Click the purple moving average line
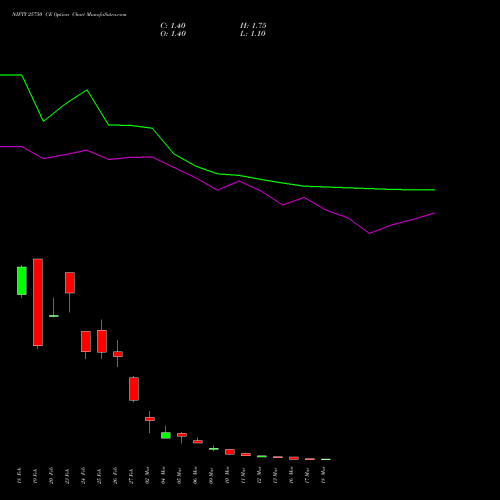The width and height of the screenshot is (500, 500). click(x=217, y=190)
